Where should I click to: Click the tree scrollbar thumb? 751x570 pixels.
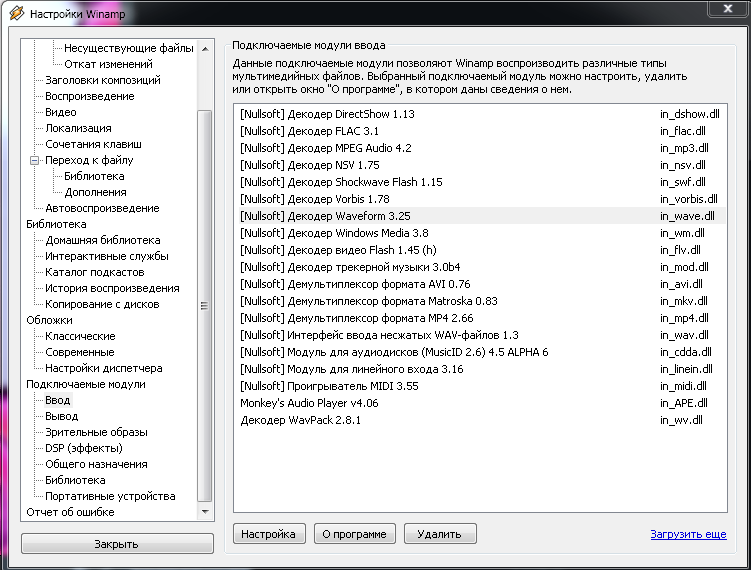click(x=205, y=306)
